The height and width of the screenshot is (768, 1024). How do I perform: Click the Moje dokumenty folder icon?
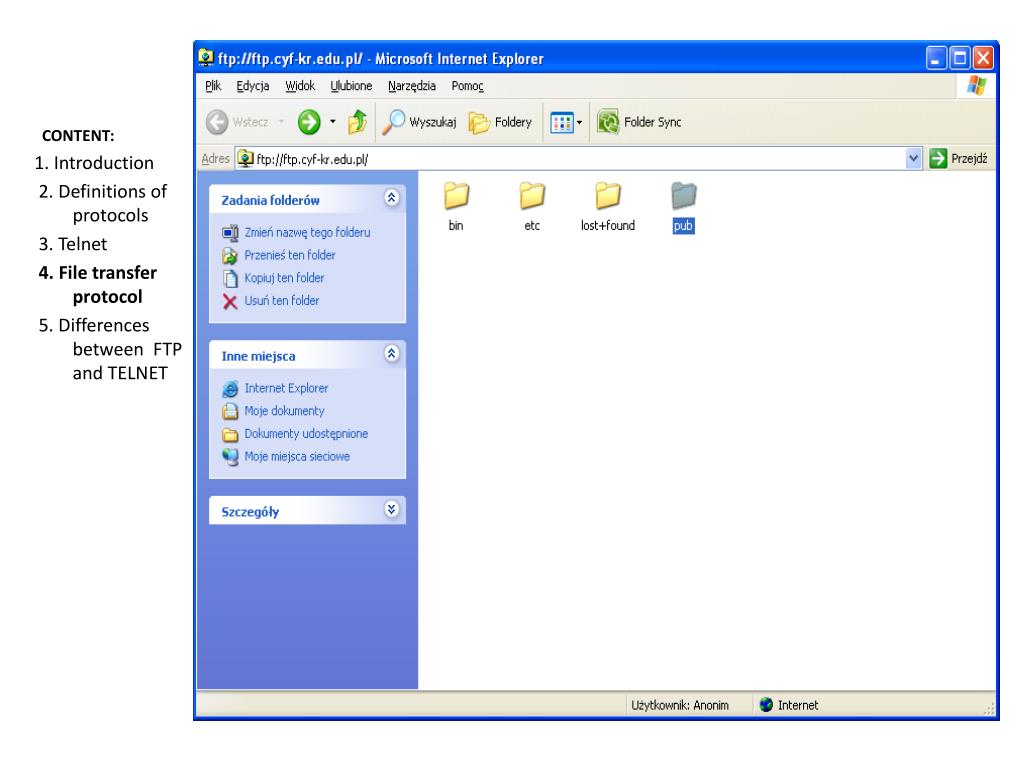tap(230, 411)
